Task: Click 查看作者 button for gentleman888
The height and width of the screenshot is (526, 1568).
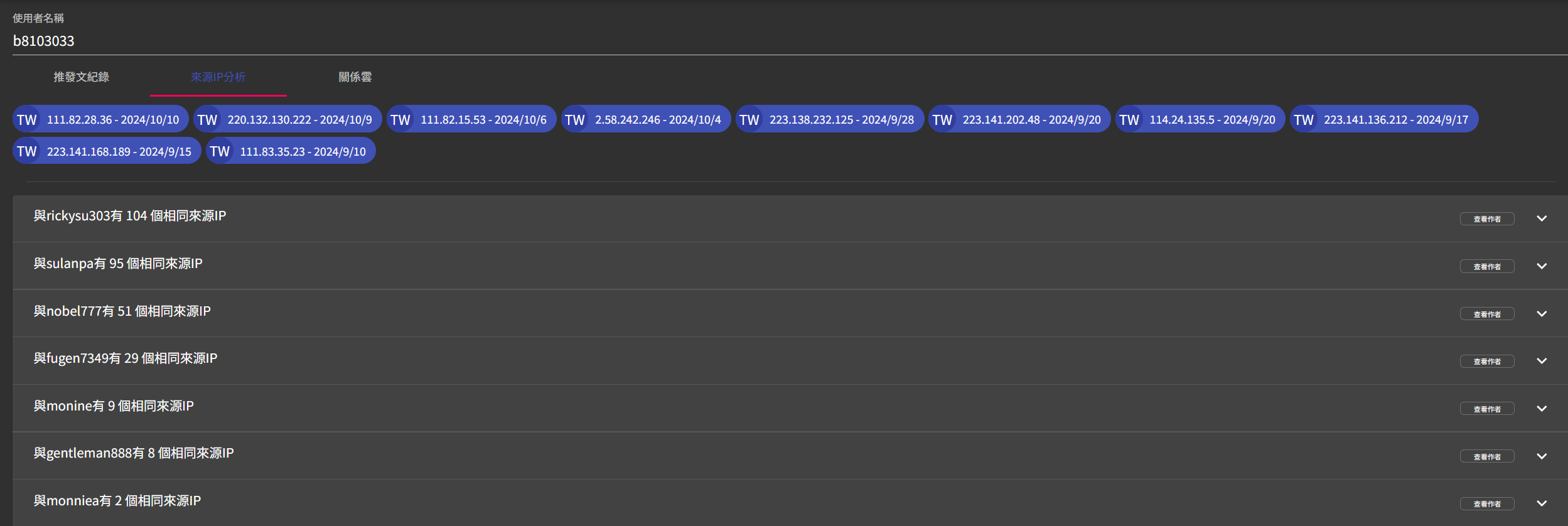Action: pos(1486,456)
